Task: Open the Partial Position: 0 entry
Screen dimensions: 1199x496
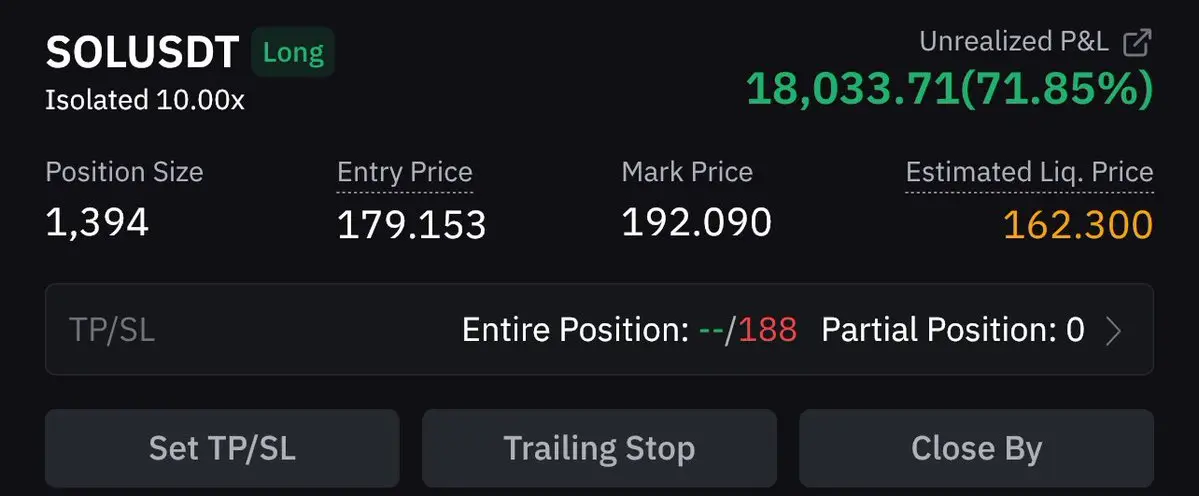Action: [x=953, y=330]
